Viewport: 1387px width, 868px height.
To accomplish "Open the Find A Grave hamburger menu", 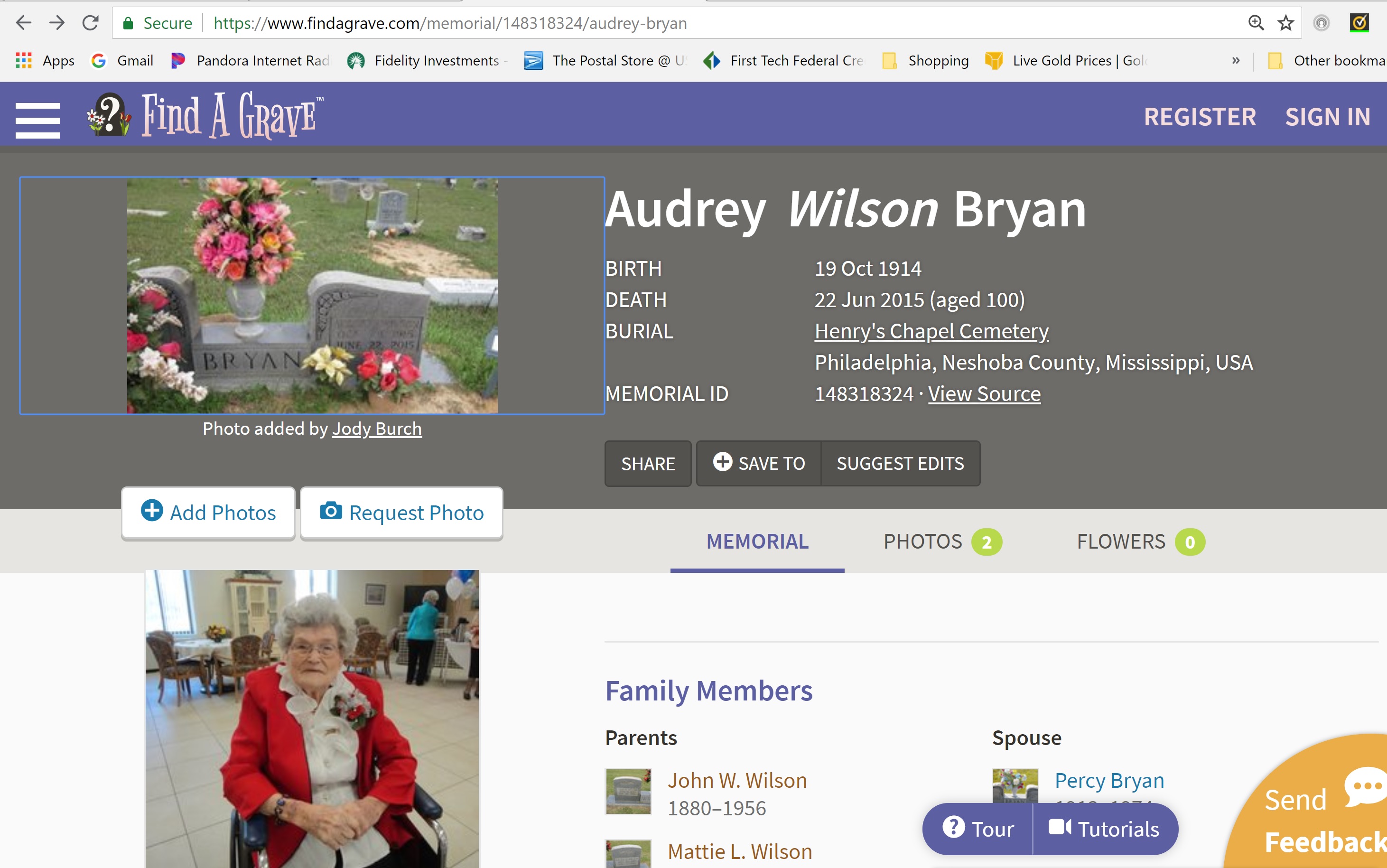I will [37, 120].
